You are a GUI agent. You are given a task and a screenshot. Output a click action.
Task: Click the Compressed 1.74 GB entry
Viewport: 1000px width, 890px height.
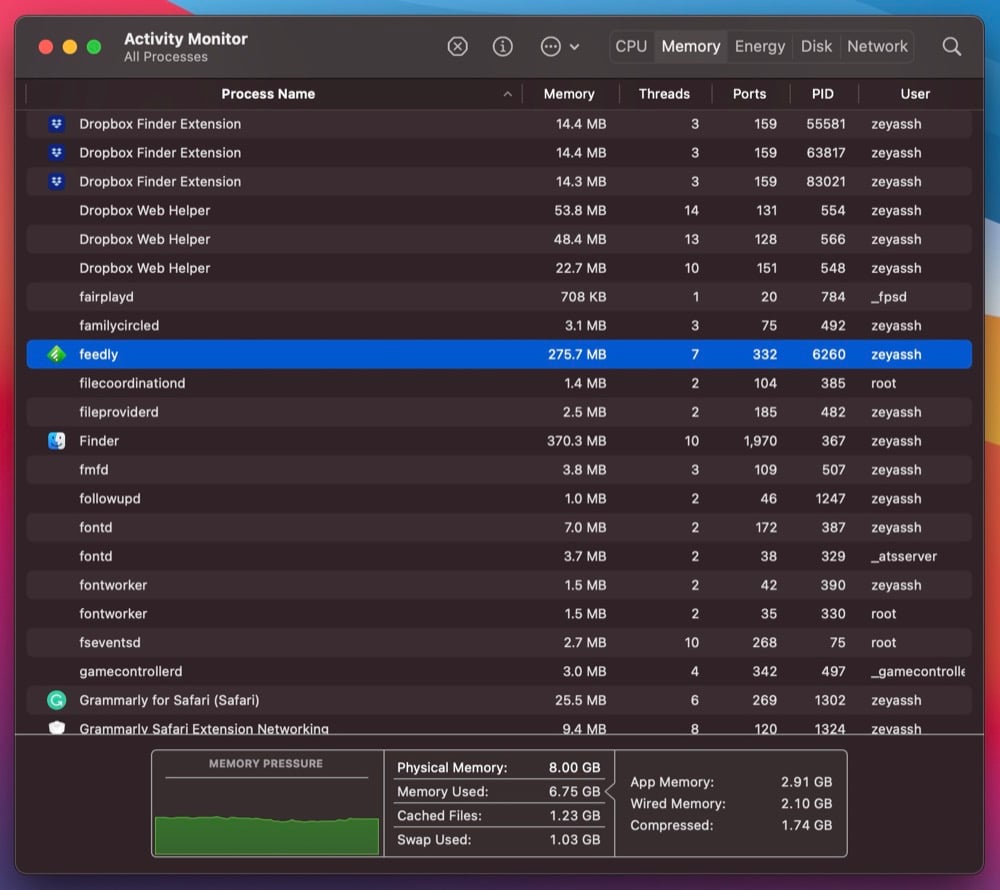(x=731, y=826)
